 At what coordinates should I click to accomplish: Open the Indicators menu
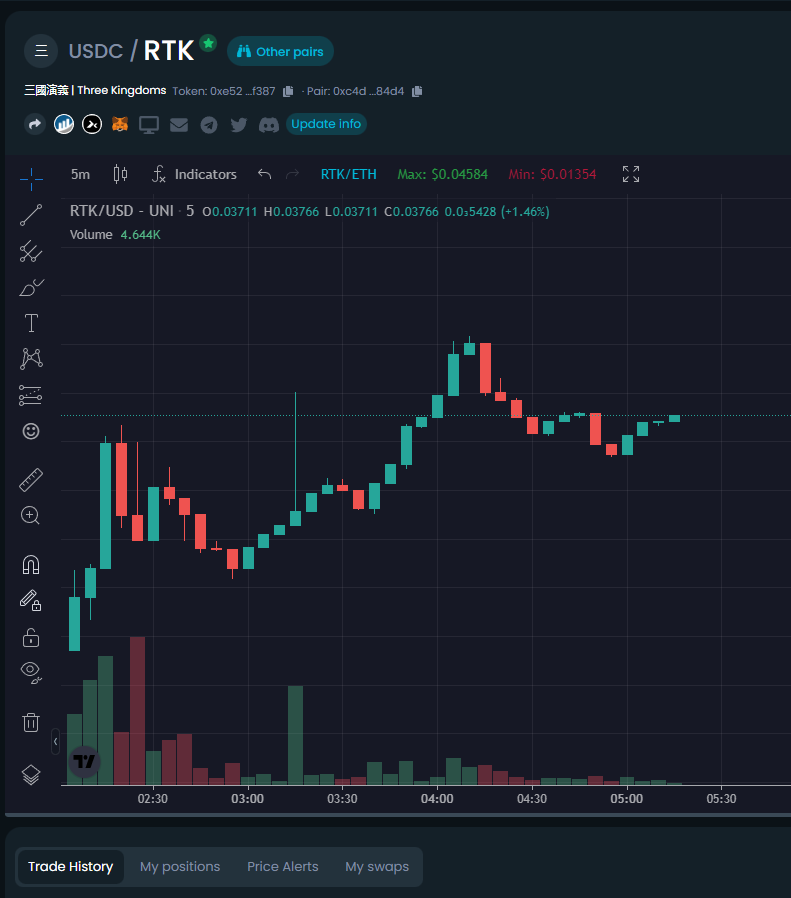tap(194, 174)
